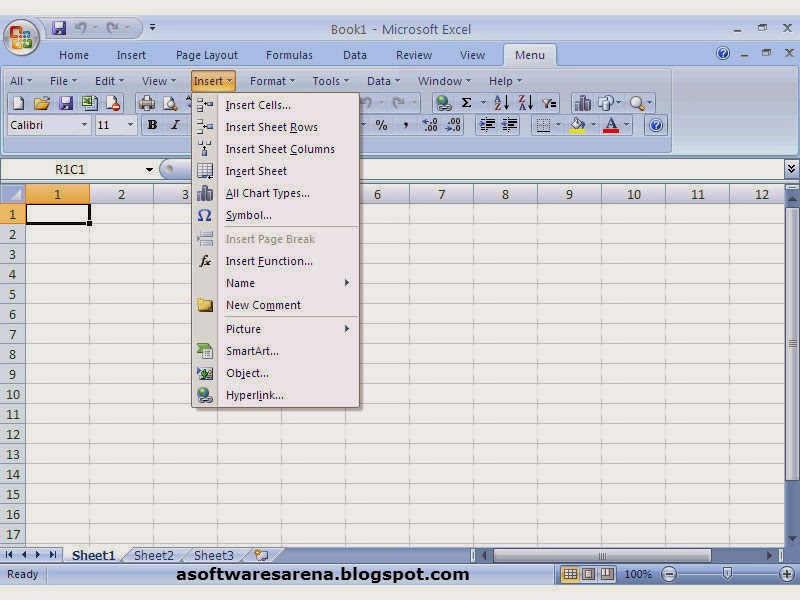Click the Decrease Decimal icon
The width and height of the screenshot is (800, 600).
[453, 125]
